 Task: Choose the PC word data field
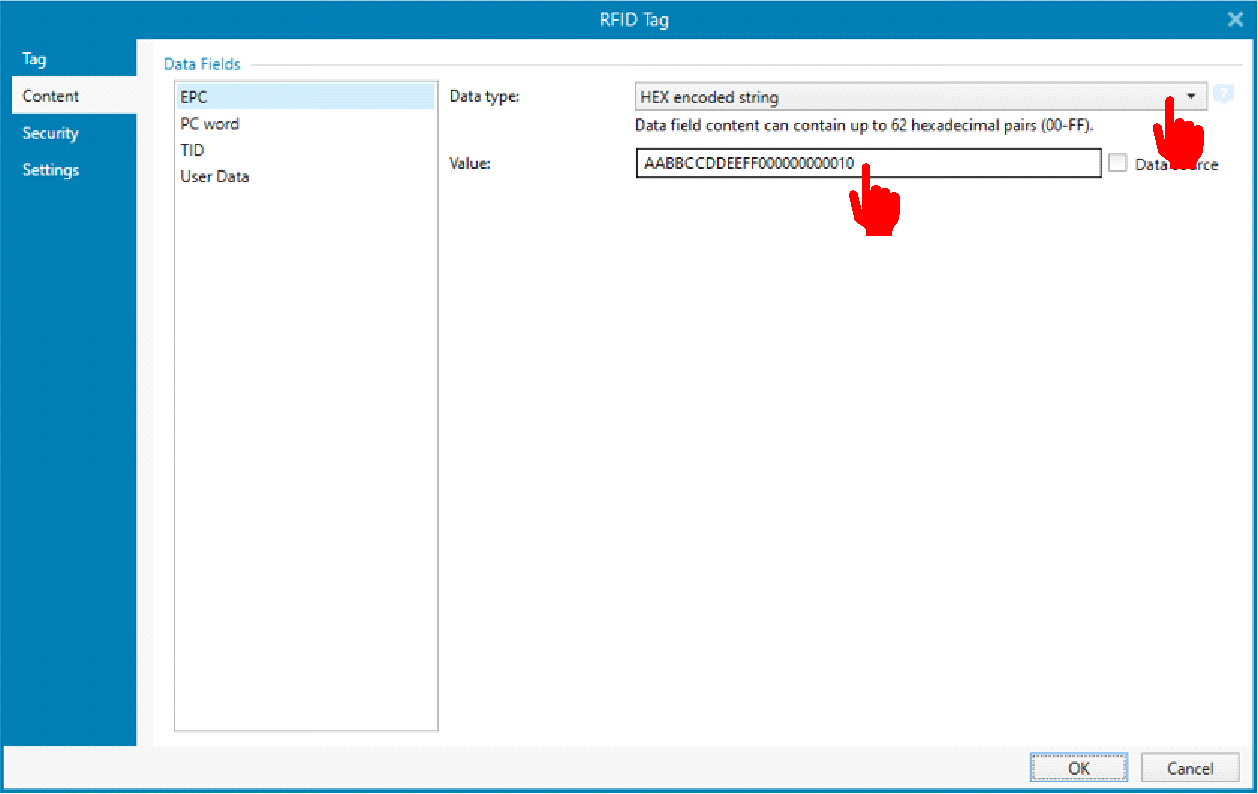[x=209, y=124]
